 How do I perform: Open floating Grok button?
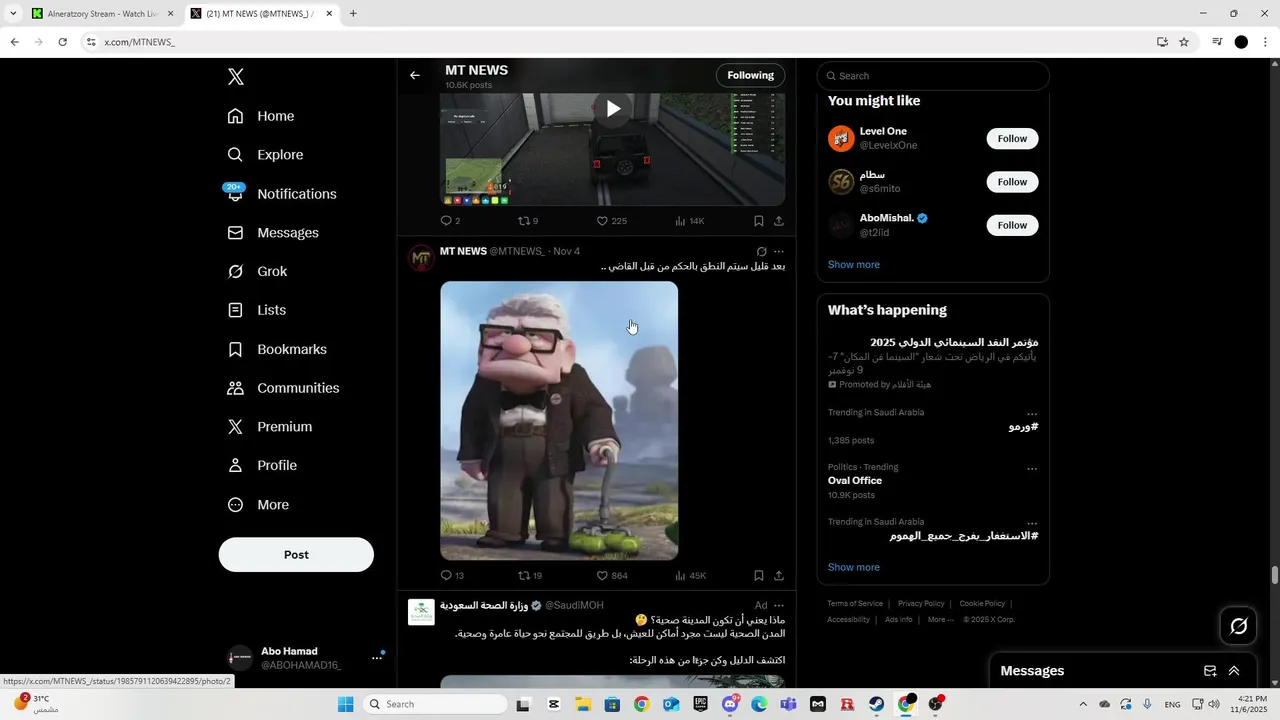[1239, 626]
